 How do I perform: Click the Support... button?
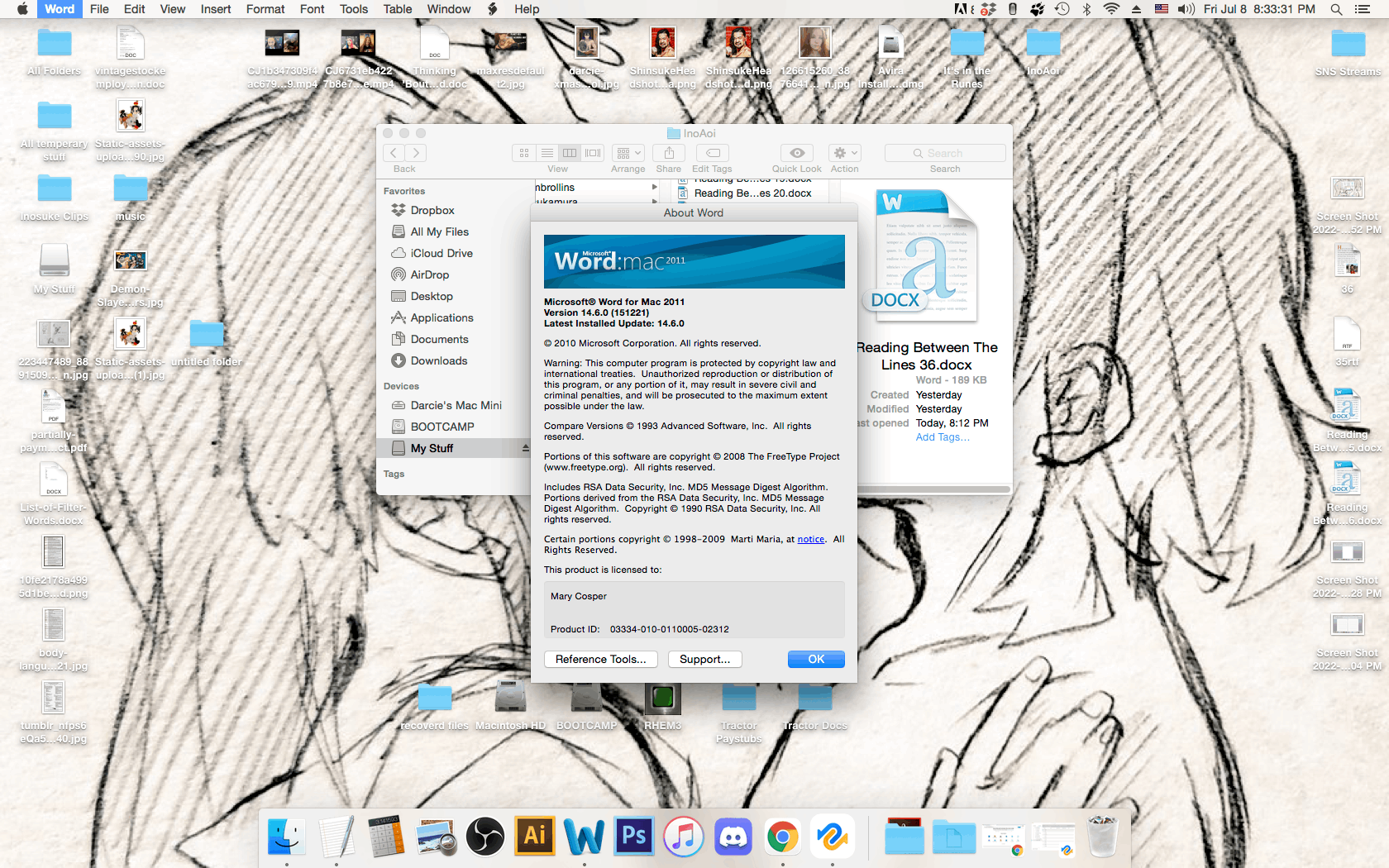tap(705, 659)
